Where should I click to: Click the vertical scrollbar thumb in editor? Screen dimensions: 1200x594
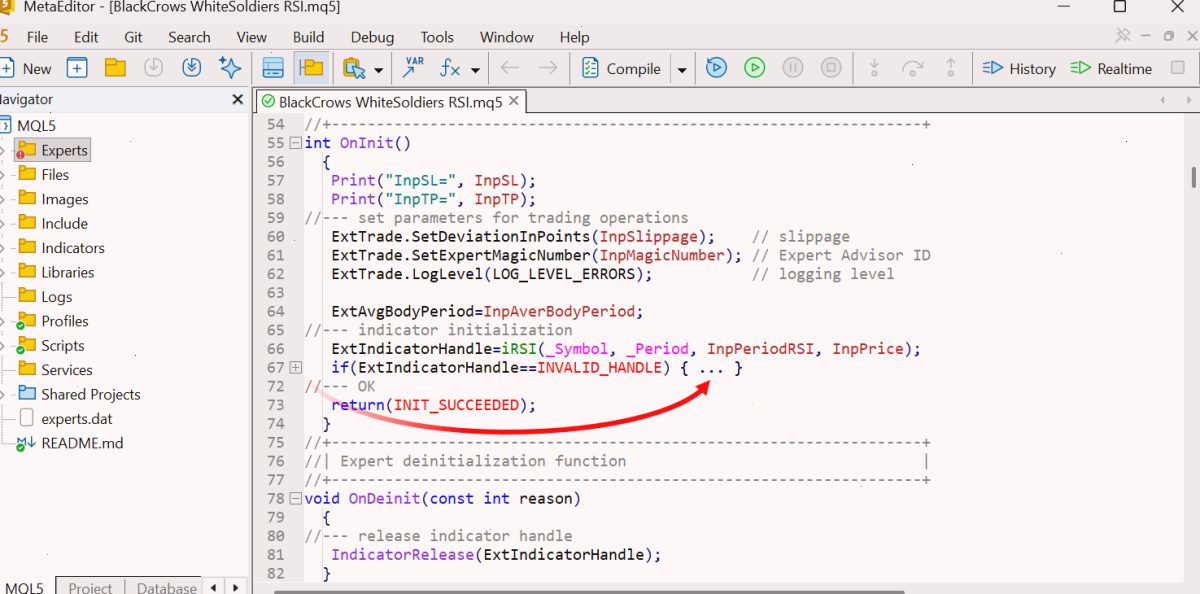[x=1193, y=178]
